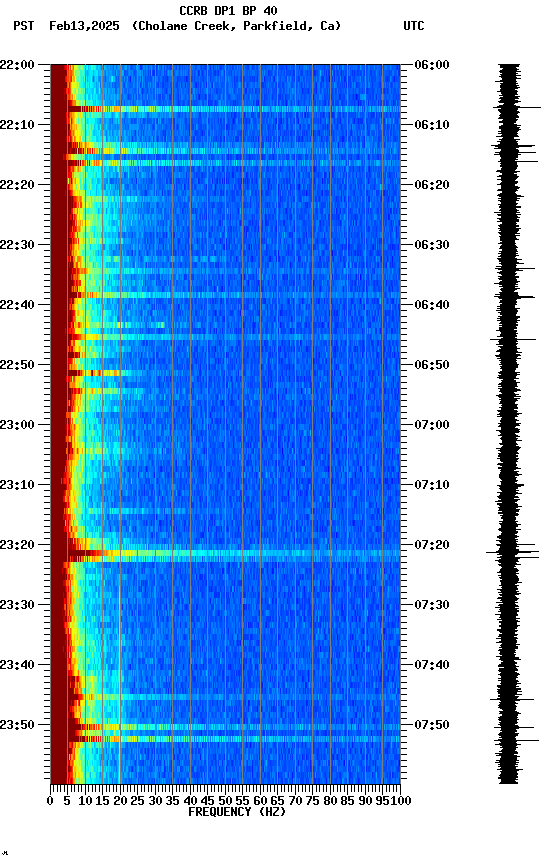This screenshot has width=552, height=864.
Task: Click the UTC time label 06:50
Action: tap(432, 365)
